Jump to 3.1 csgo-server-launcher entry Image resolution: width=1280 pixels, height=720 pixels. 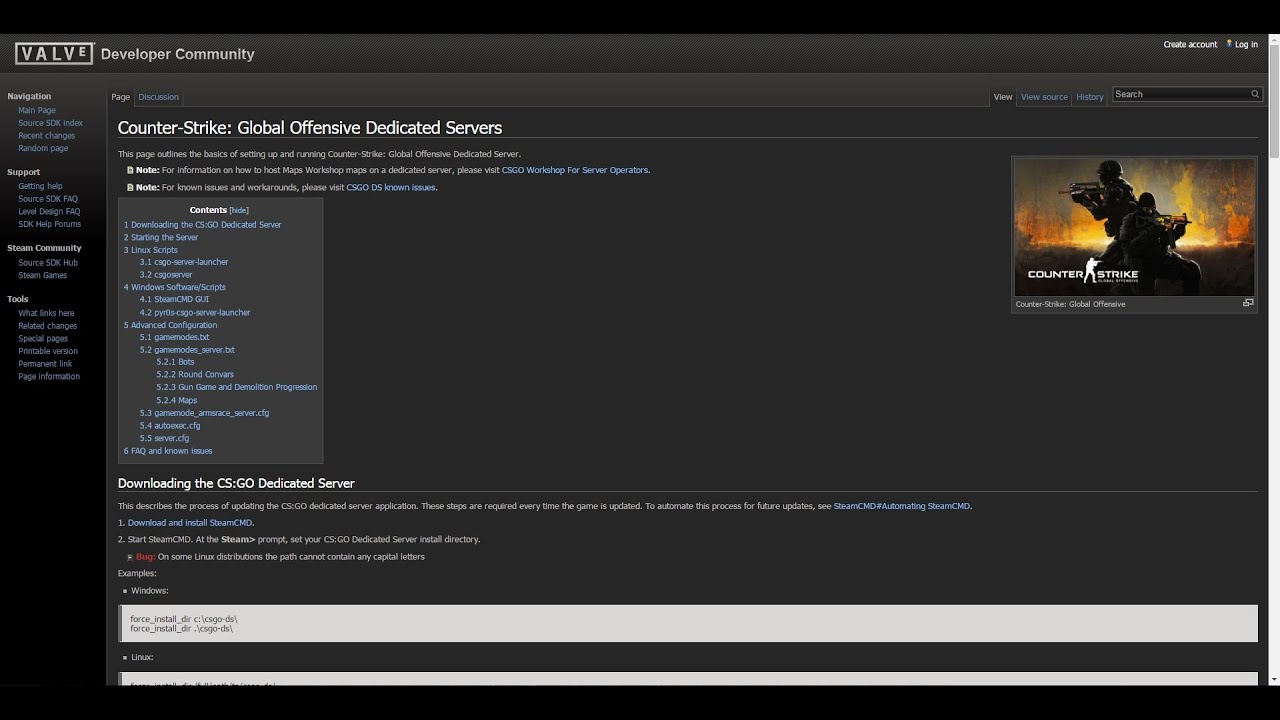tap(184, 262)
